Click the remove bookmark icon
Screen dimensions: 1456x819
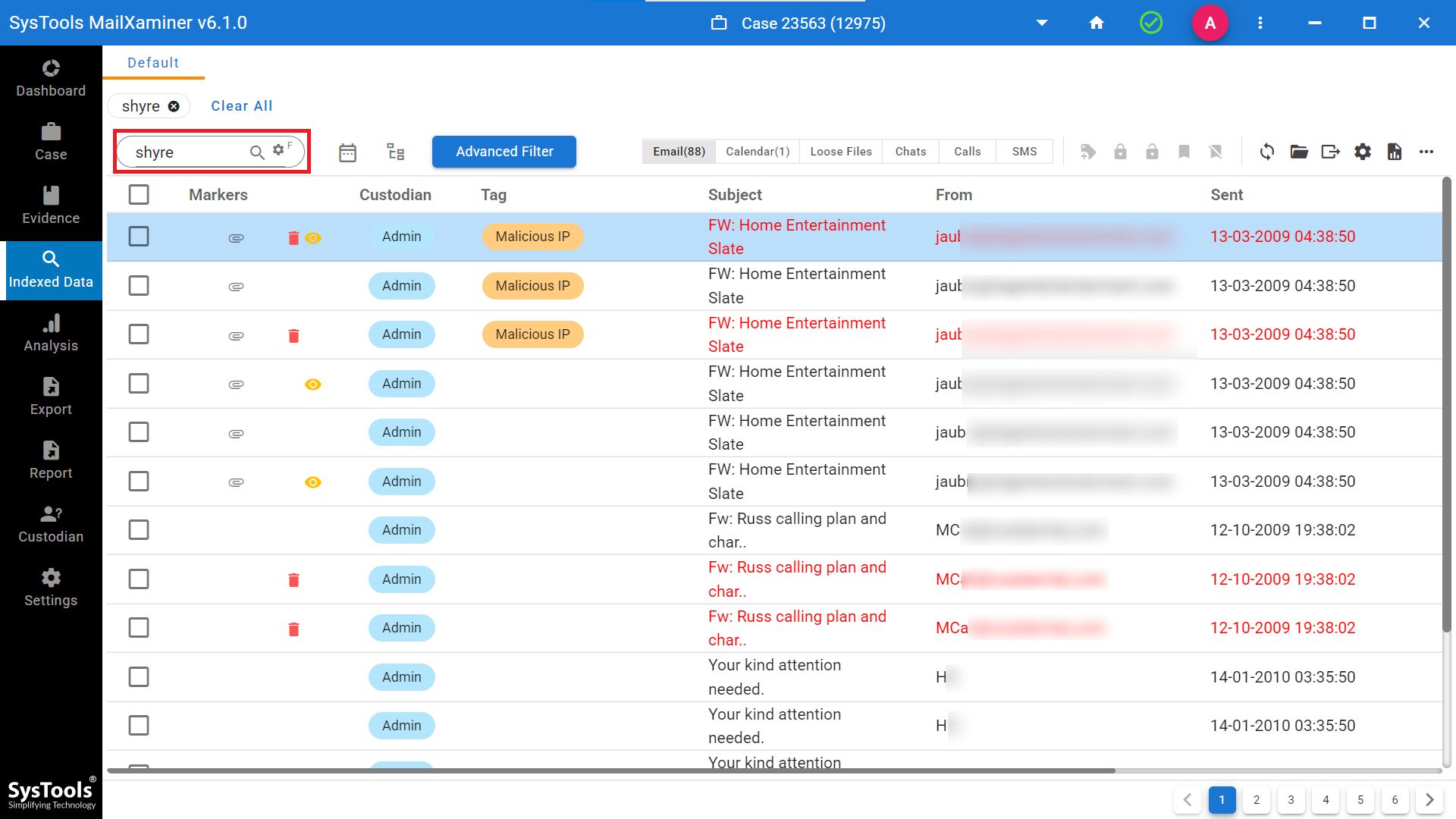tap(1216, 152)
